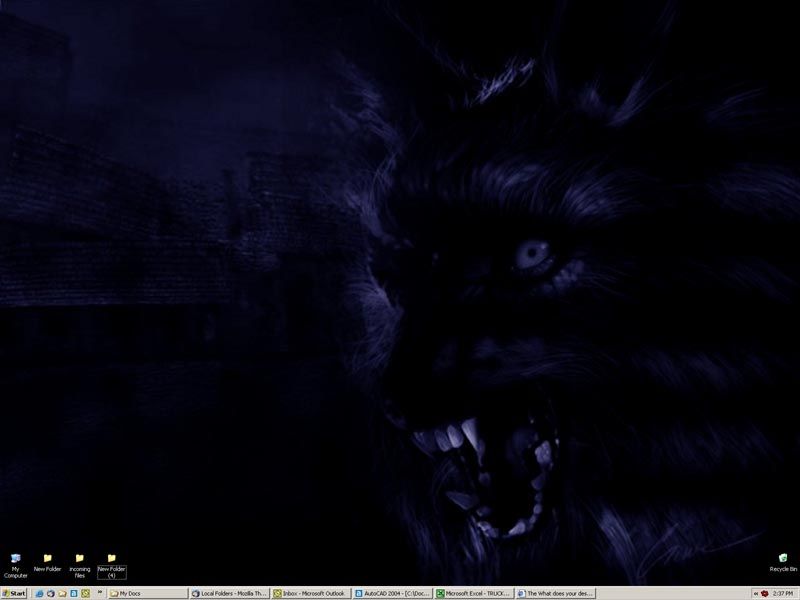The width and height of the screenshot is (800, 600).
Task: Switch to the My Docs taskbar window
Action: point(148,593)
